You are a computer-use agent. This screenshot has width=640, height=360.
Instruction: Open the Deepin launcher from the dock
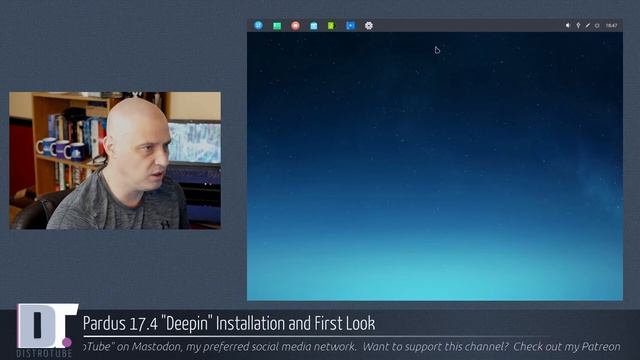pyautogui.click(x=258, y=25)
